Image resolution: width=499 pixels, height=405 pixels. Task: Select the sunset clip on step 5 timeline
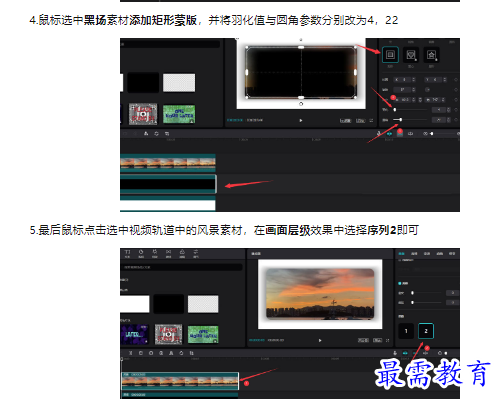point(180,381)
